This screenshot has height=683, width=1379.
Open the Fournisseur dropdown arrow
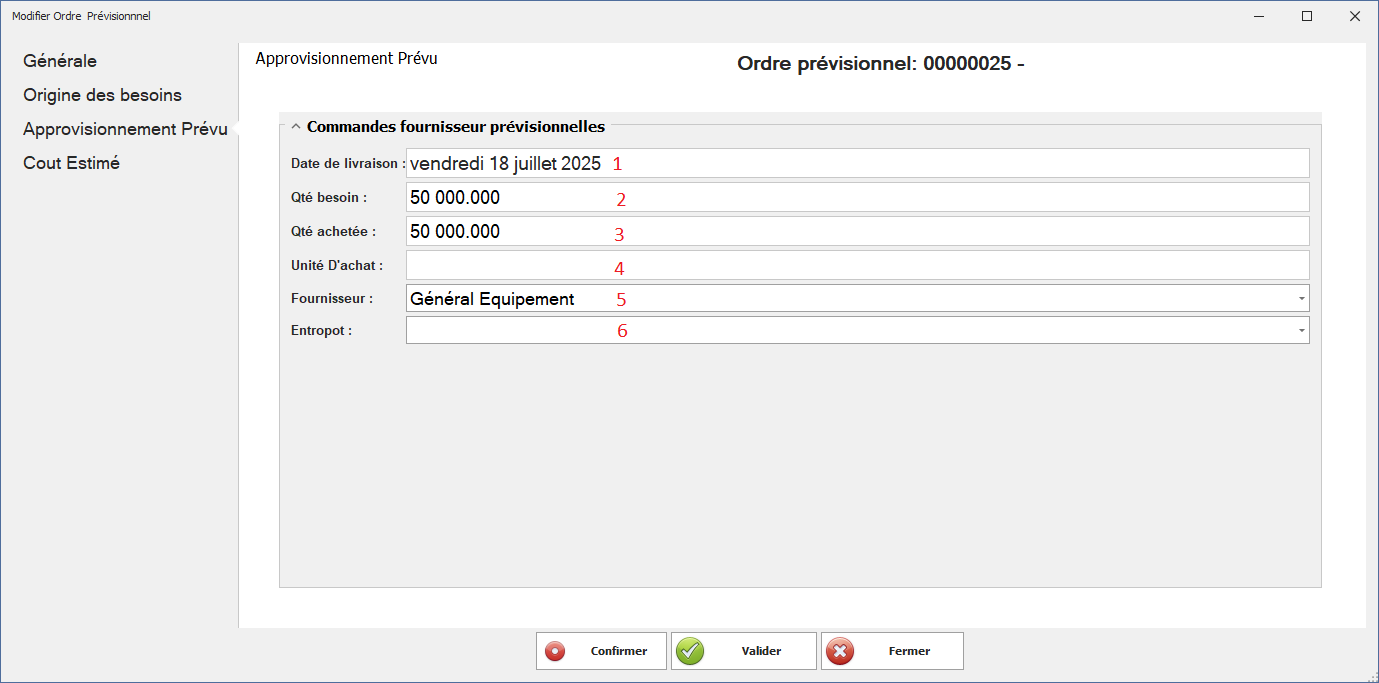point(1300,299)
